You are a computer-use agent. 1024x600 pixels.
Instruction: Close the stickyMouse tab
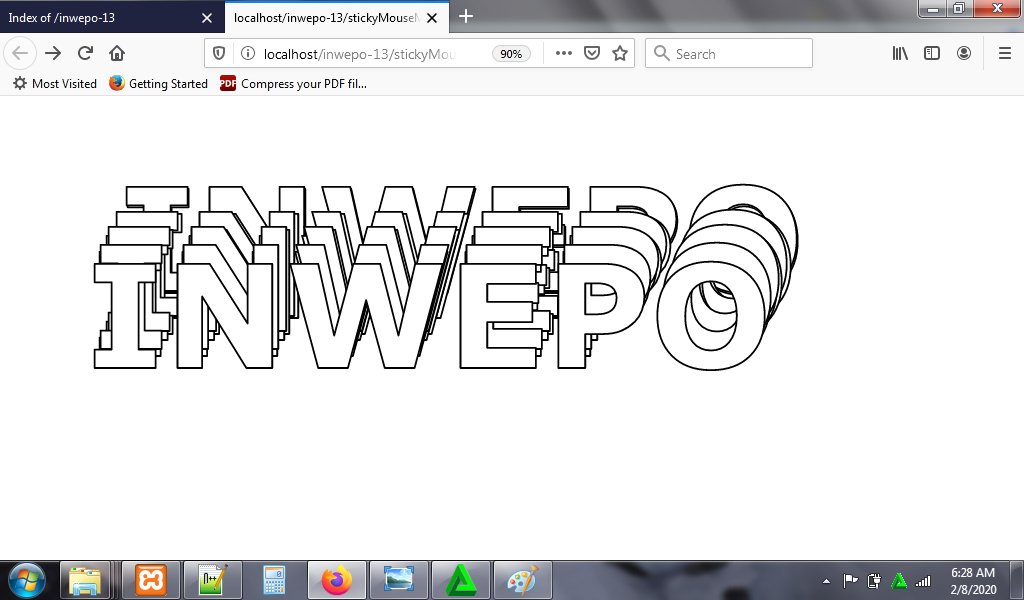point(432,18)
